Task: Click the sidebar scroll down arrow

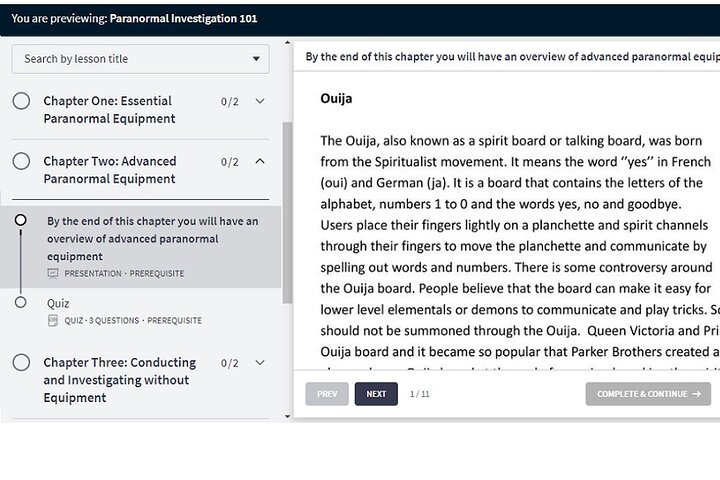Action: coord(287,417)
